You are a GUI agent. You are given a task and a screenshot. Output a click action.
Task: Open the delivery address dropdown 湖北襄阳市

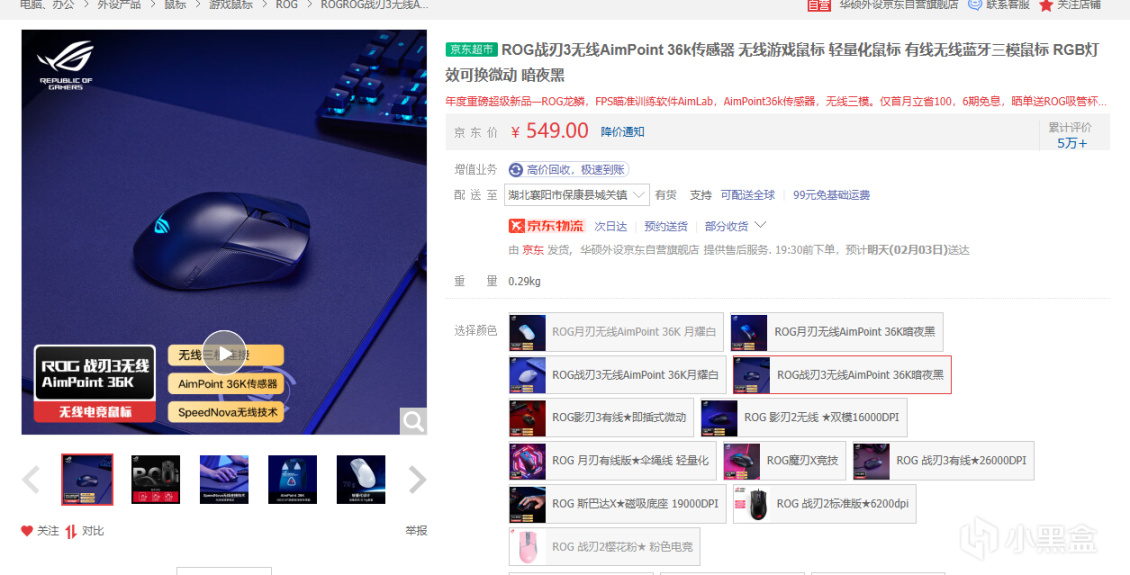(577, 195)
